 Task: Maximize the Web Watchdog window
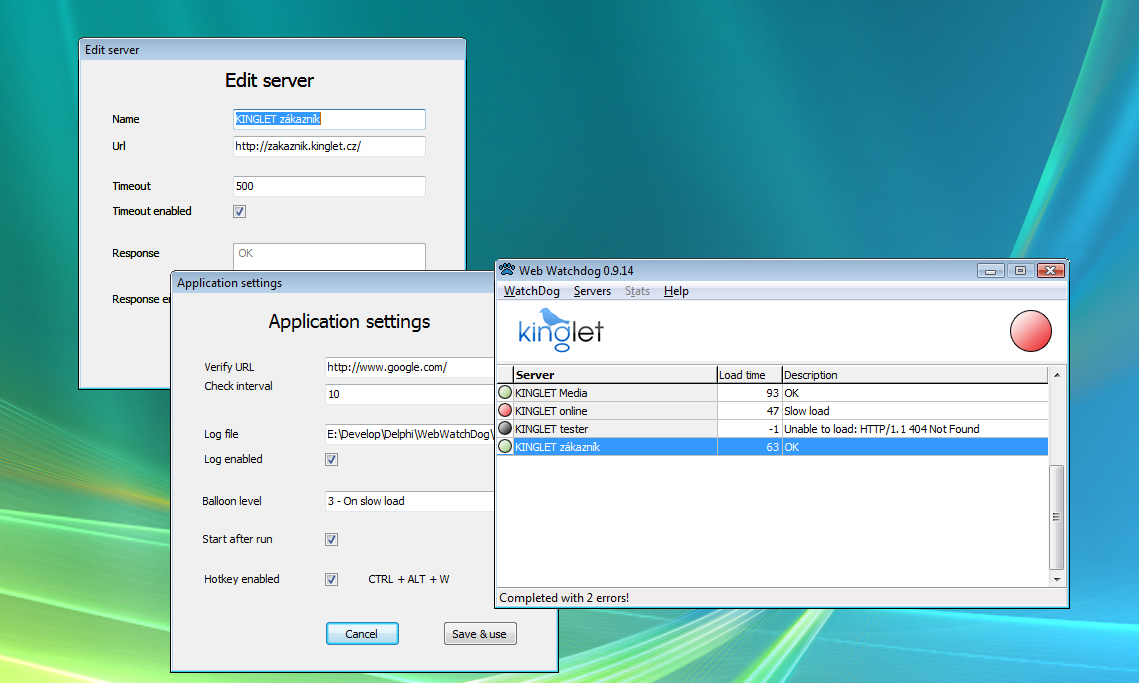click(1020, 271)
